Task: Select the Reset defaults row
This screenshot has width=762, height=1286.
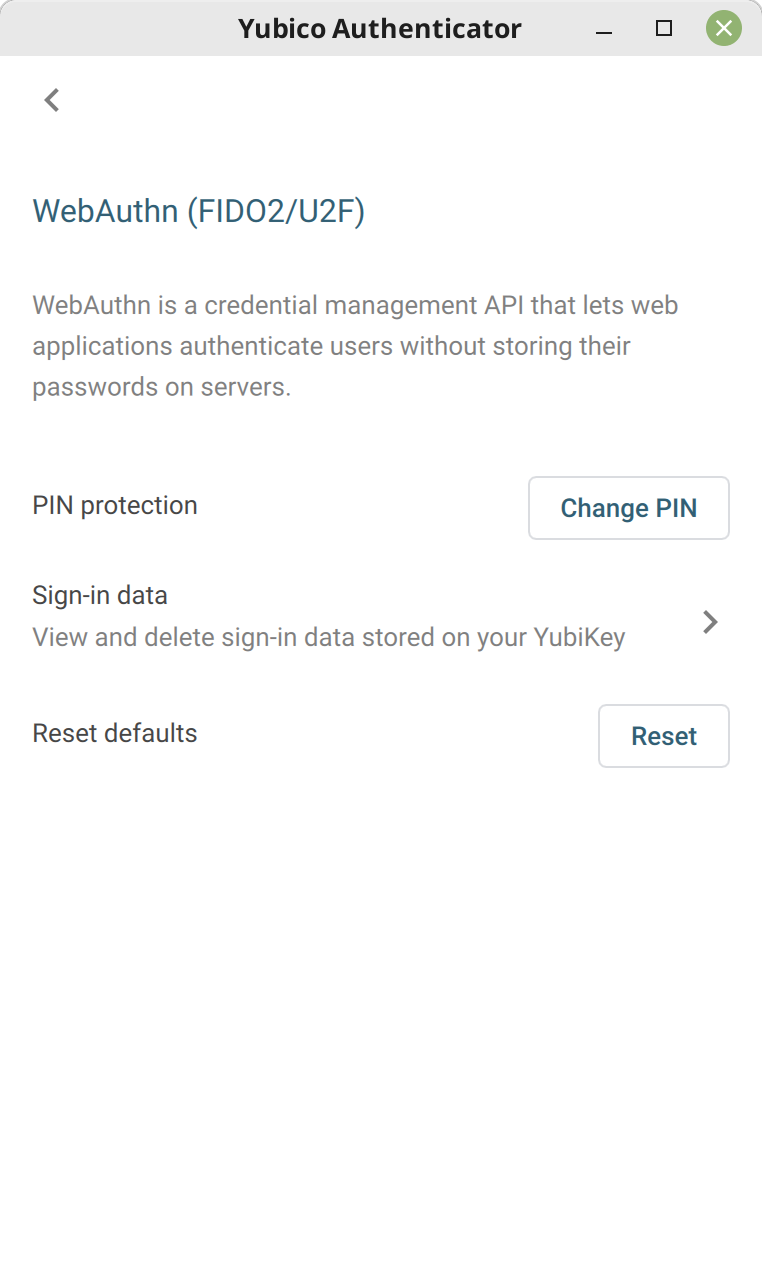Action: [x=114, y=733]
